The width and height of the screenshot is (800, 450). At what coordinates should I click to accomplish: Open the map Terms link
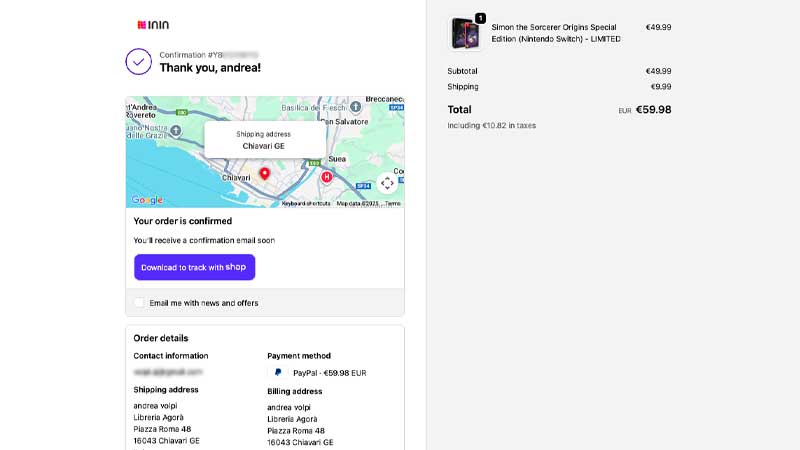[x=393, y=203]
